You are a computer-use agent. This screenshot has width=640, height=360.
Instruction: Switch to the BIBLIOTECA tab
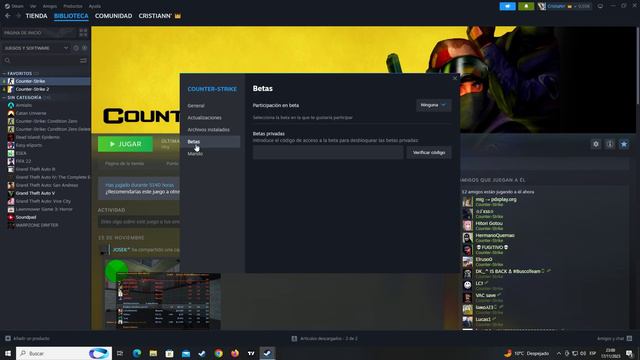(71, 16)
